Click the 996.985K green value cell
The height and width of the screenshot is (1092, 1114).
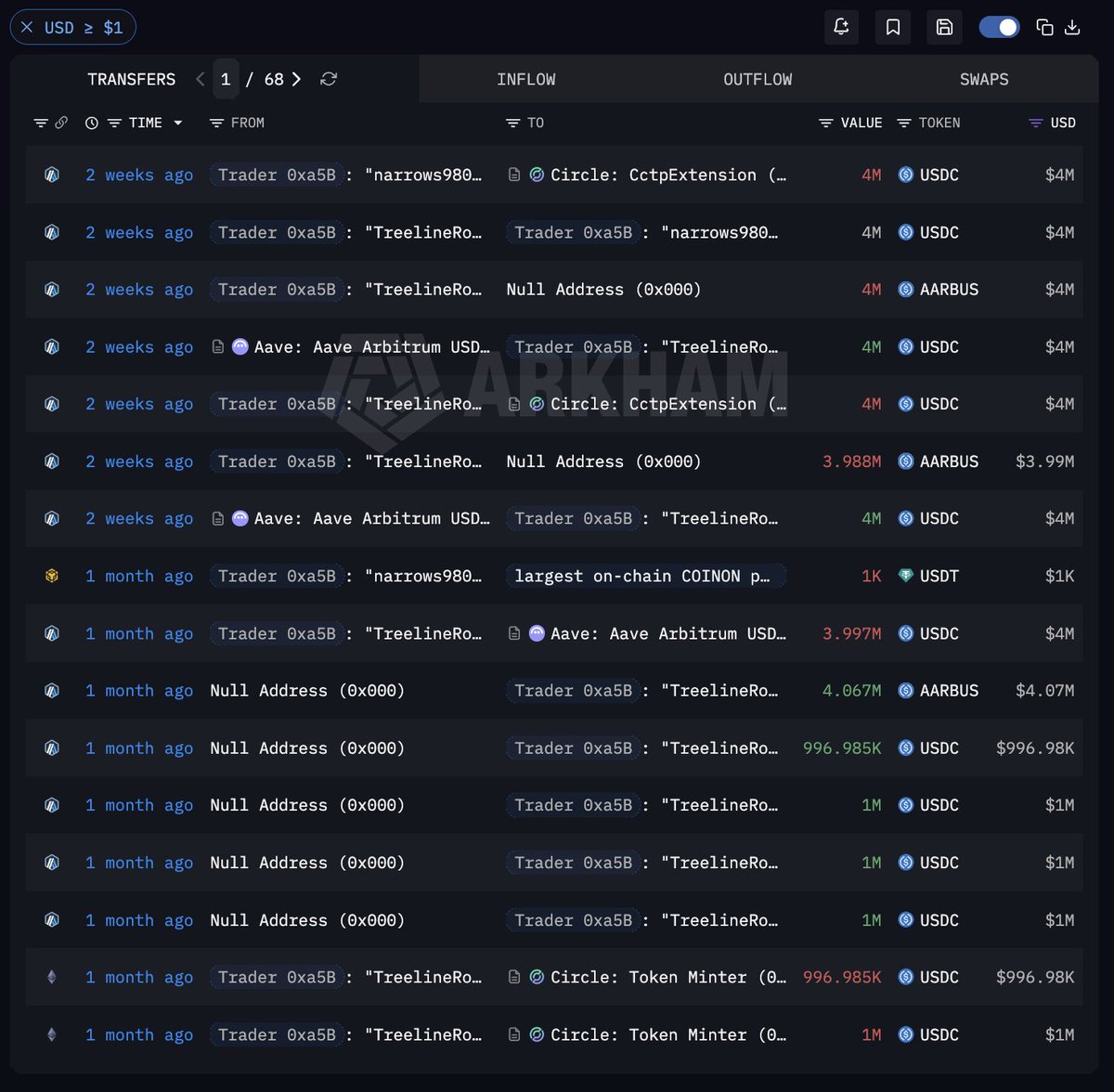click(842, 748)
